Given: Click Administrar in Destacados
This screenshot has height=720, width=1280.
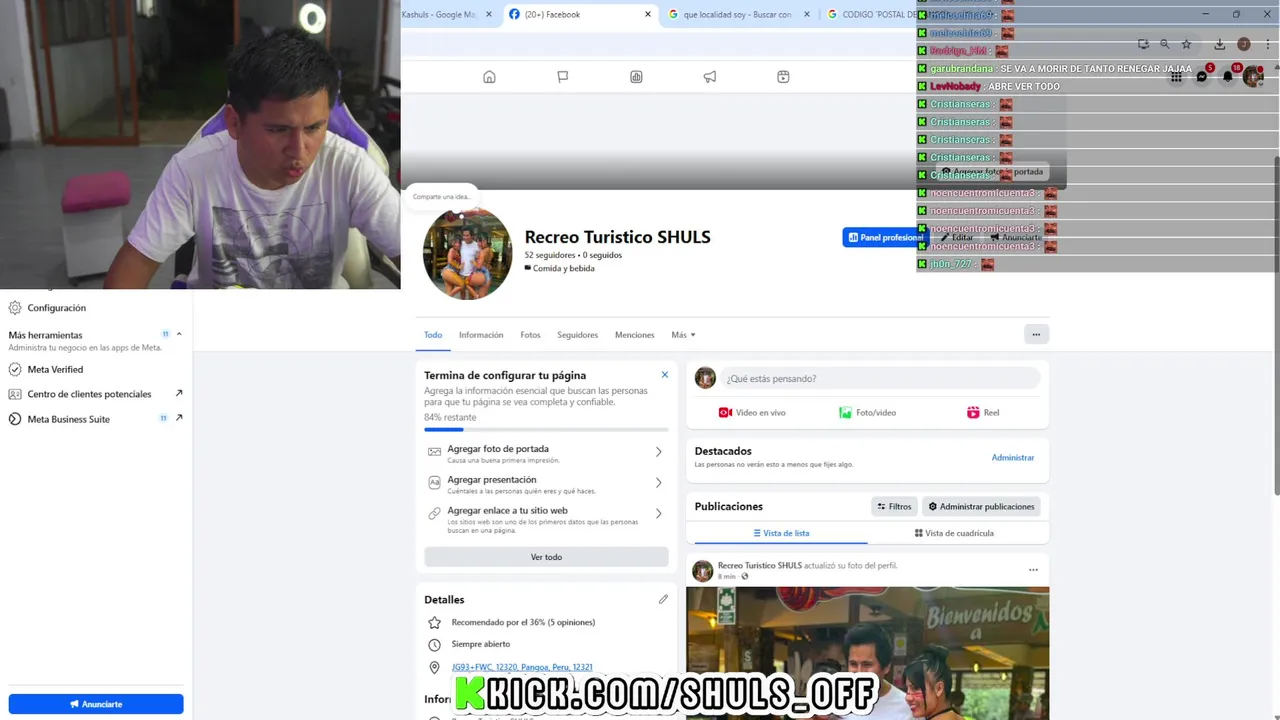Looking at the screenshot, I should point(1013,457).
